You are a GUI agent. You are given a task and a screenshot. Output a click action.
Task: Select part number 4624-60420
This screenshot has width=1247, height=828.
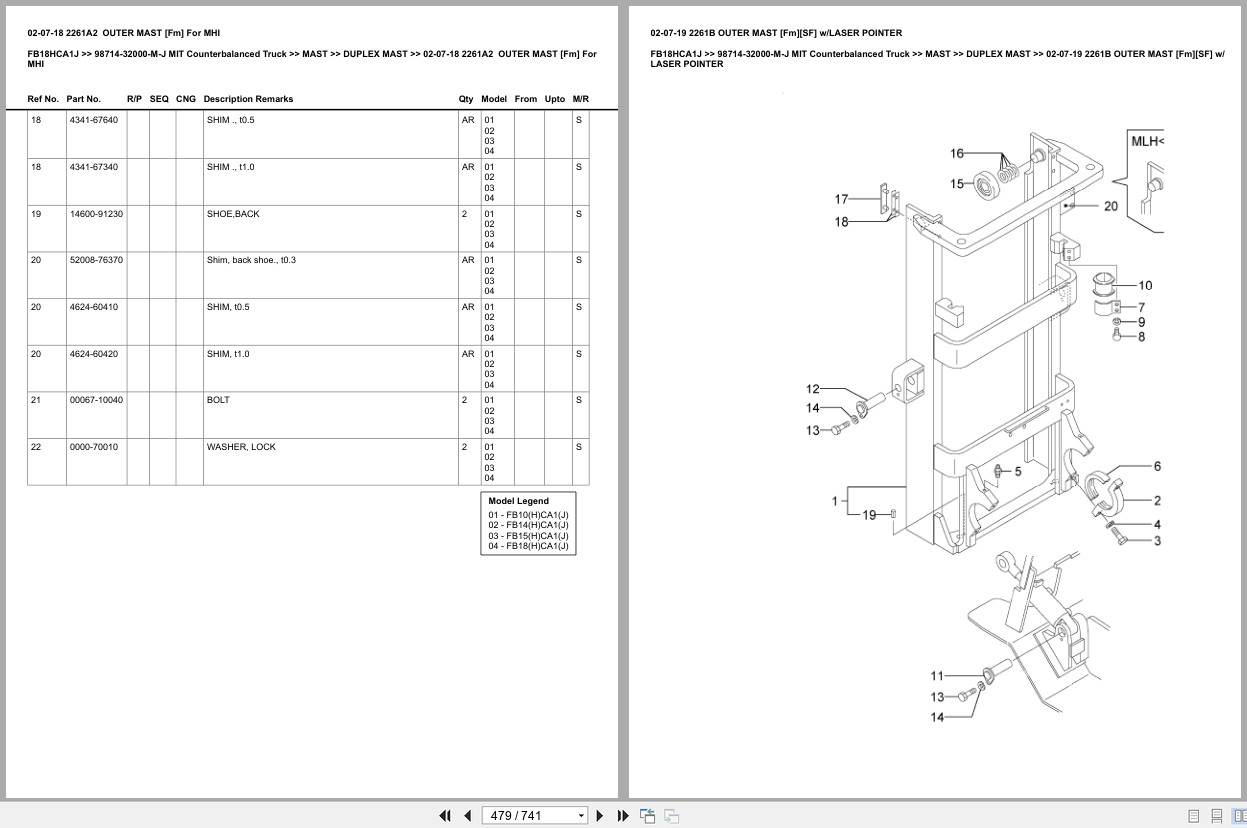click(x=93, y=354)
